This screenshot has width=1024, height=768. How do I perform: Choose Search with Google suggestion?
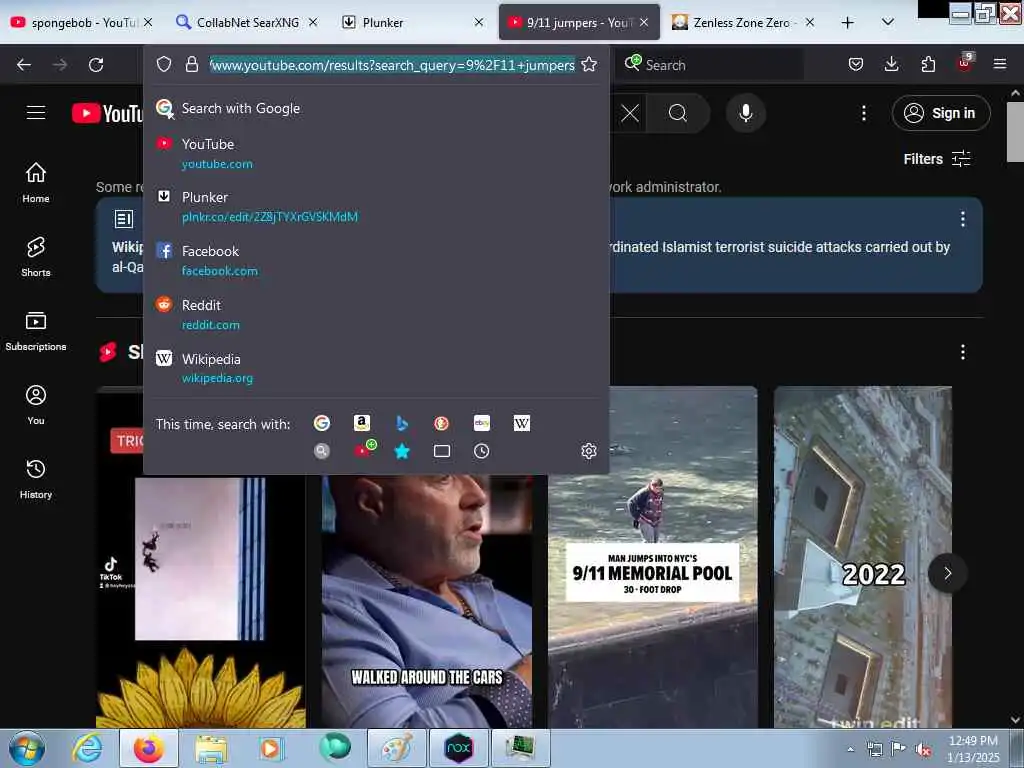(x=376, y=108)
